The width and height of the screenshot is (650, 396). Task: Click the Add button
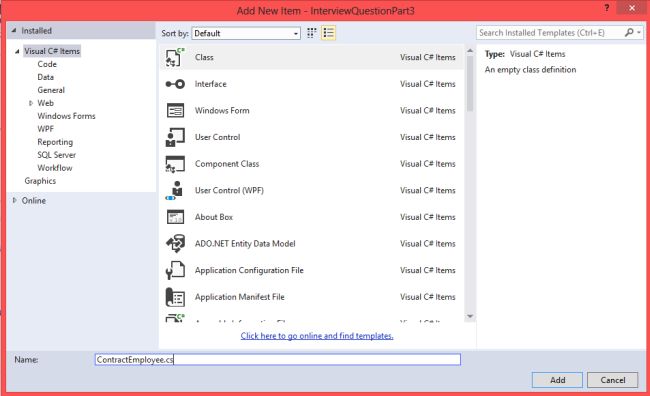click(x=557, y=380)
